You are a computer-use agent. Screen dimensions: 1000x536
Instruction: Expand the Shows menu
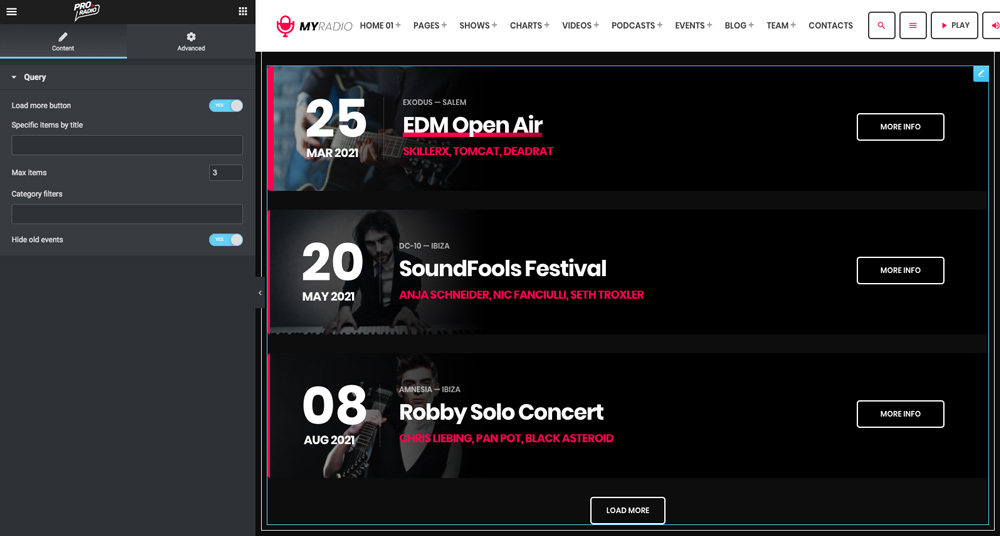pyautogui.click(x=478, y=26)
